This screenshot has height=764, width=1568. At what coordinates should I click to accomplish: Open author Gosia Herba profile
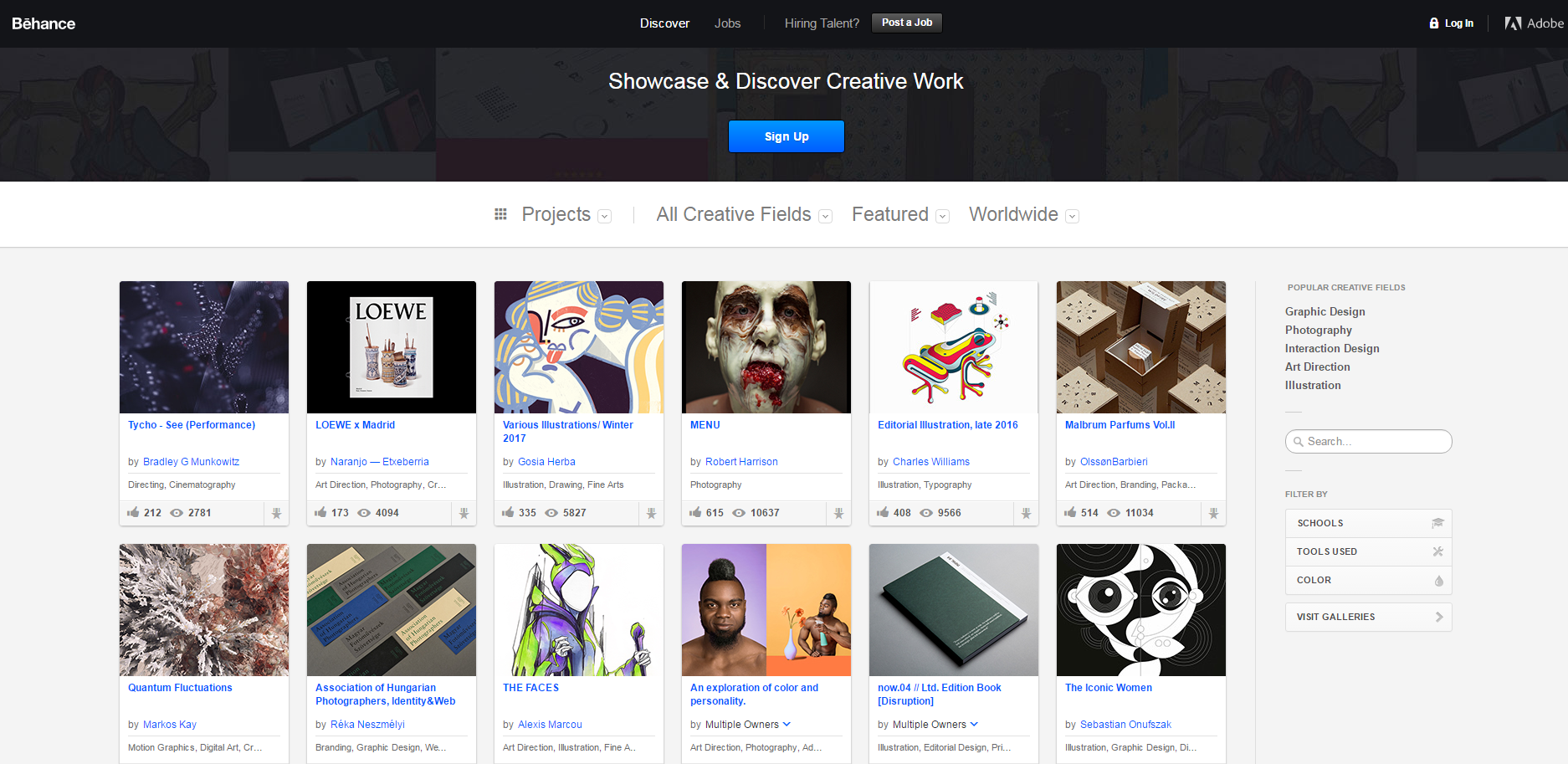tap(546, 462)
